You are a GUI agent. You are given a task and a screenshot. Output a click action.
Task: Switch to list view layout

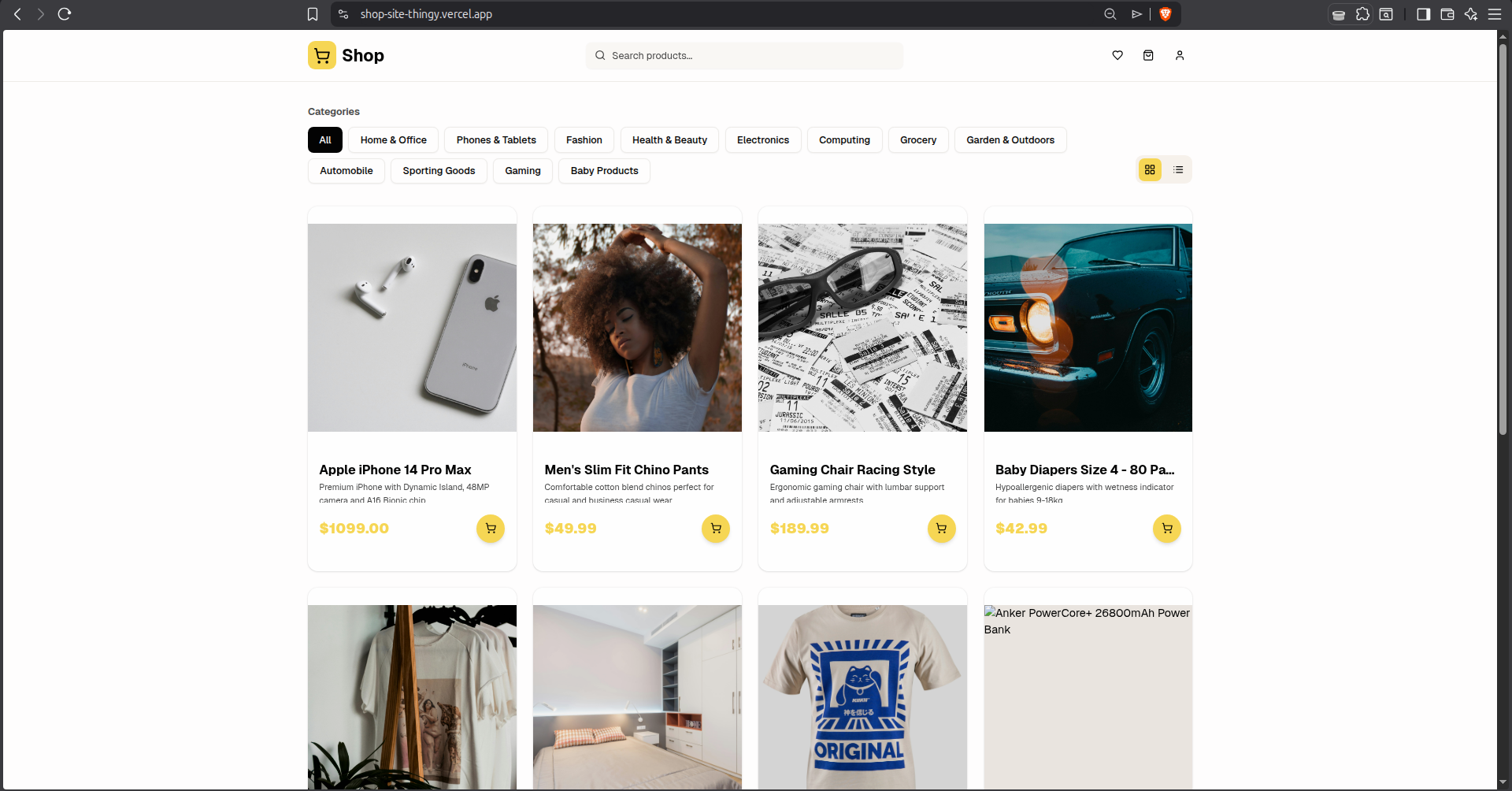click(x=1178, y=169)
